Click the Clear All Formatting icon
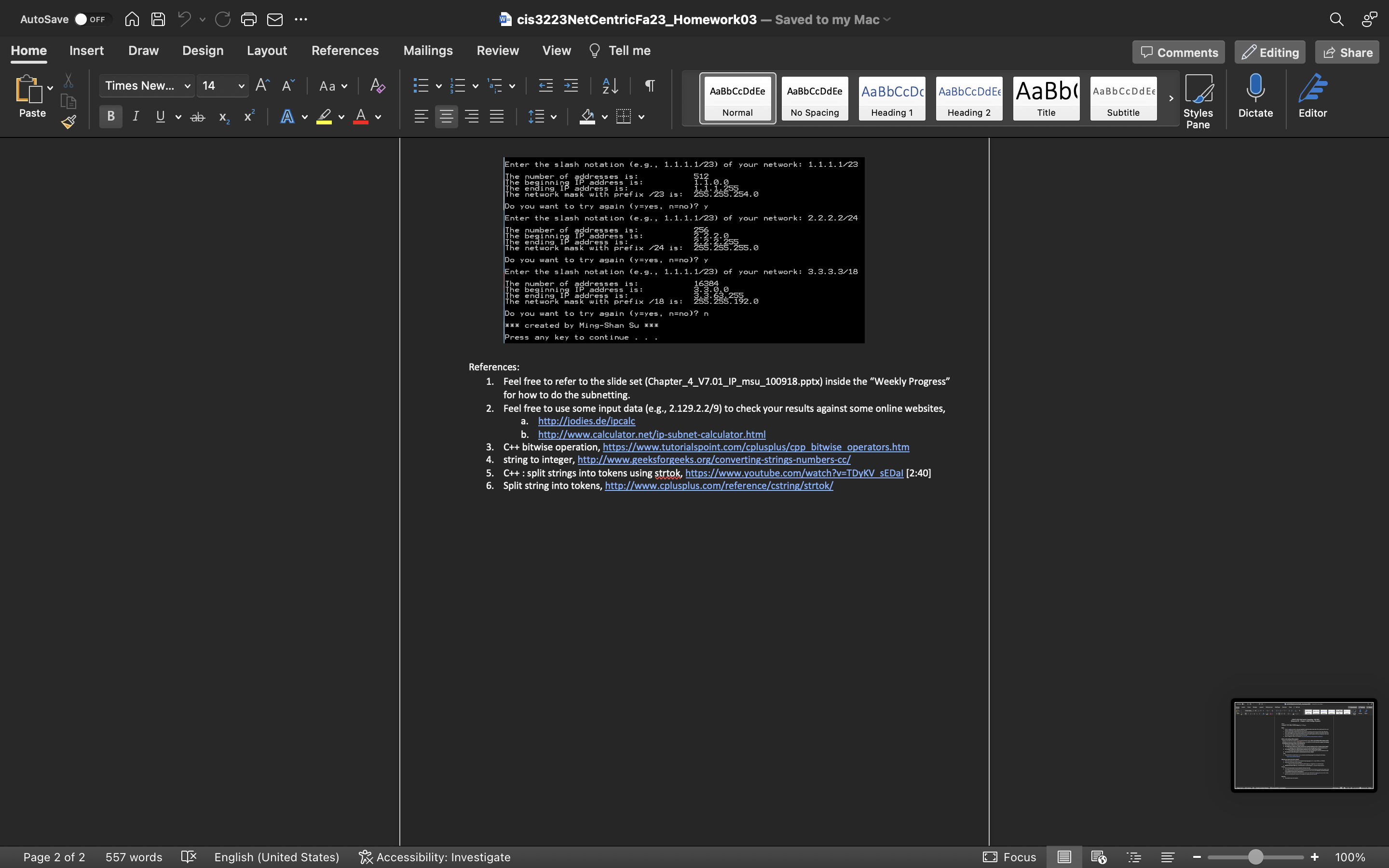 point(377,85)
